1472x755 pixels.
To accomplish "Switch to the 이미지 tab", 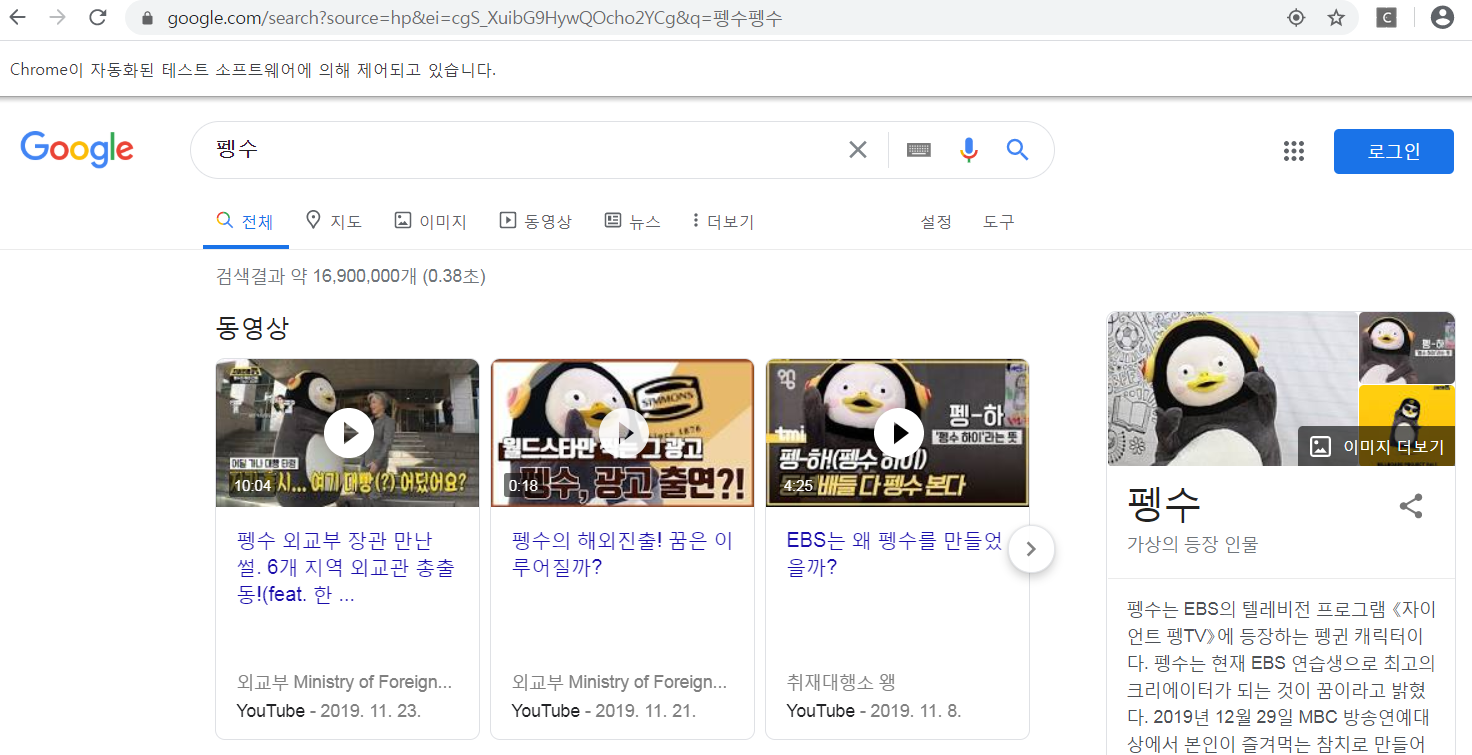I will 431,222.
